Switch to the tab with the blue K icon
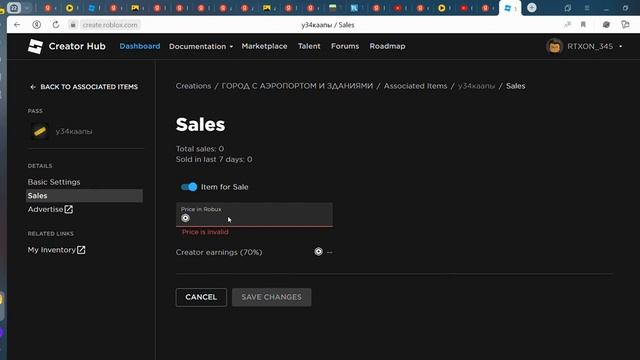This screenshot has height=360, width=640. 354,8
